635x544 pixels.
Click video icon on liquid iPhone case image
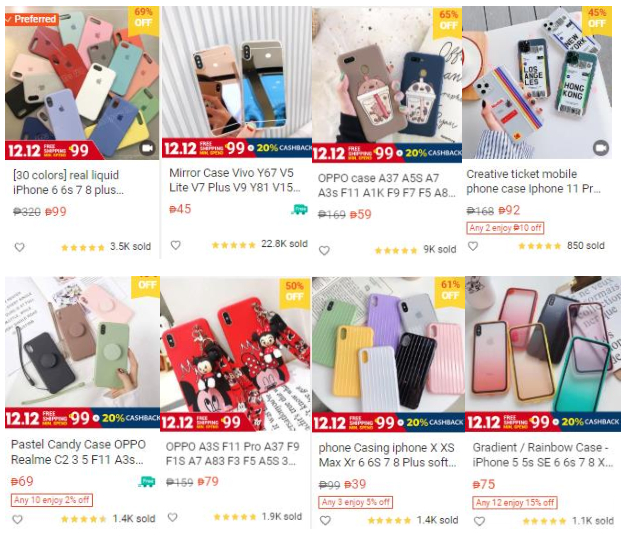pos(147,148)
